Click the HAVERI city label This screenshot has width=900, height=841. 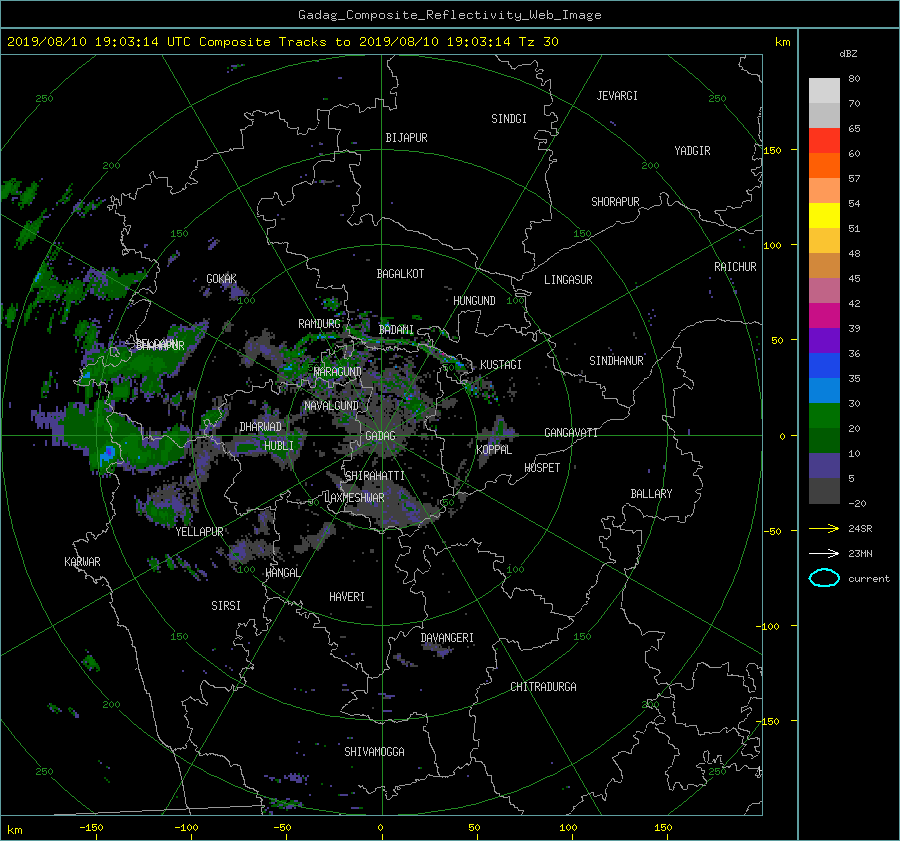click(x=347, y=597)
